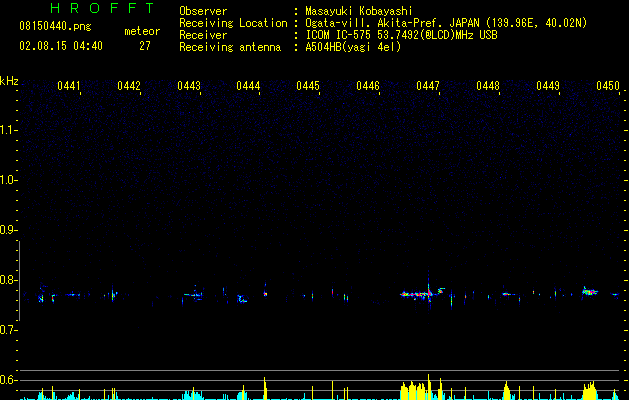Click the 0.8 kHz axis label
Viewport: 629px width, 400px height.
pos(9,280)
